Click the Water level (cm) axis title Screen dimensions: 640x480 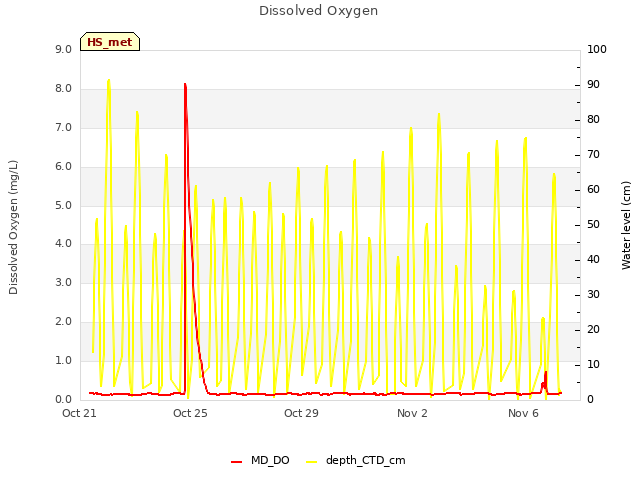[x=626, y=225]
